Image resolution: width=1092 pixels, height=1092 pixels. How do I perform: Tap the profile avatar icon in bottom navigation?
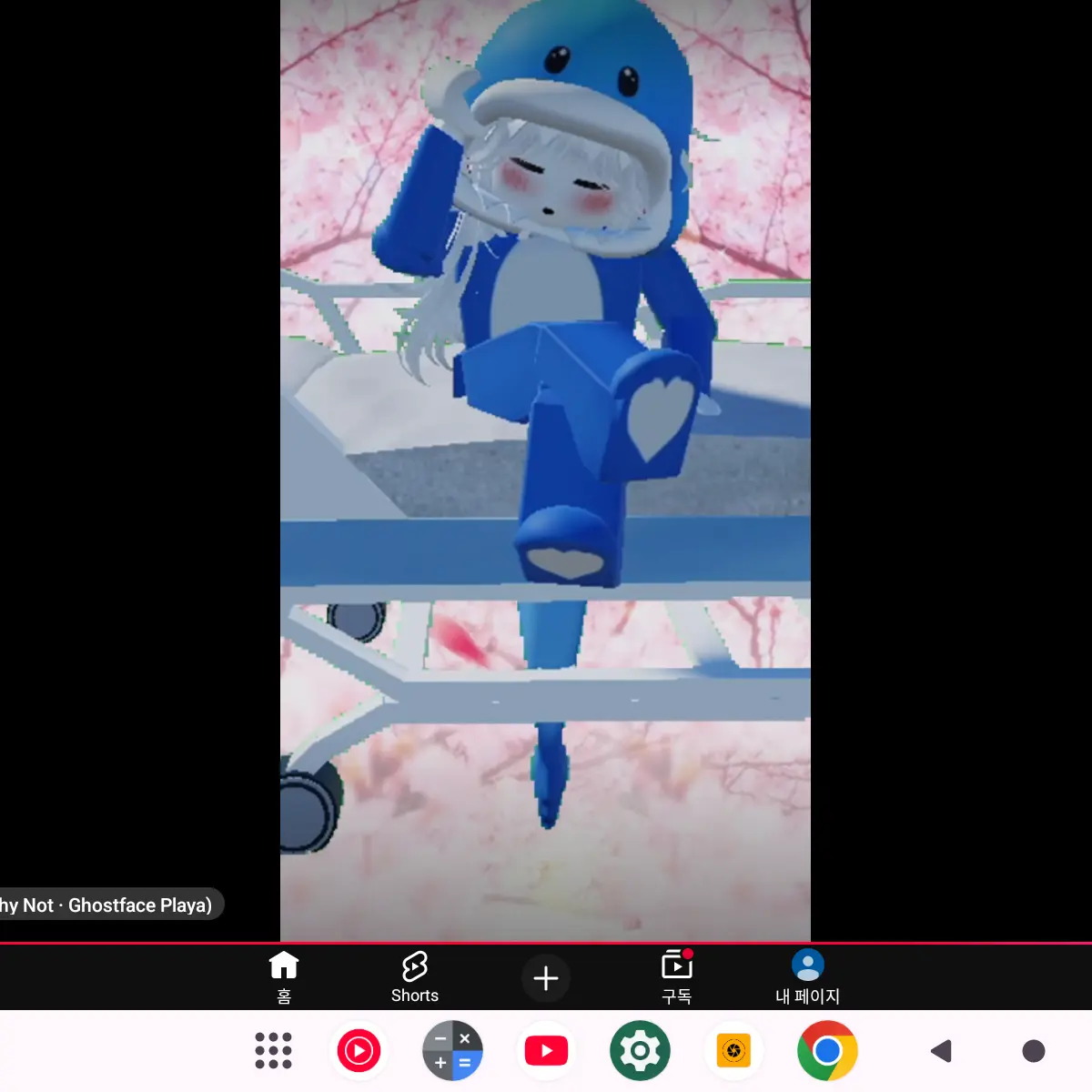(x=807, y=964)
